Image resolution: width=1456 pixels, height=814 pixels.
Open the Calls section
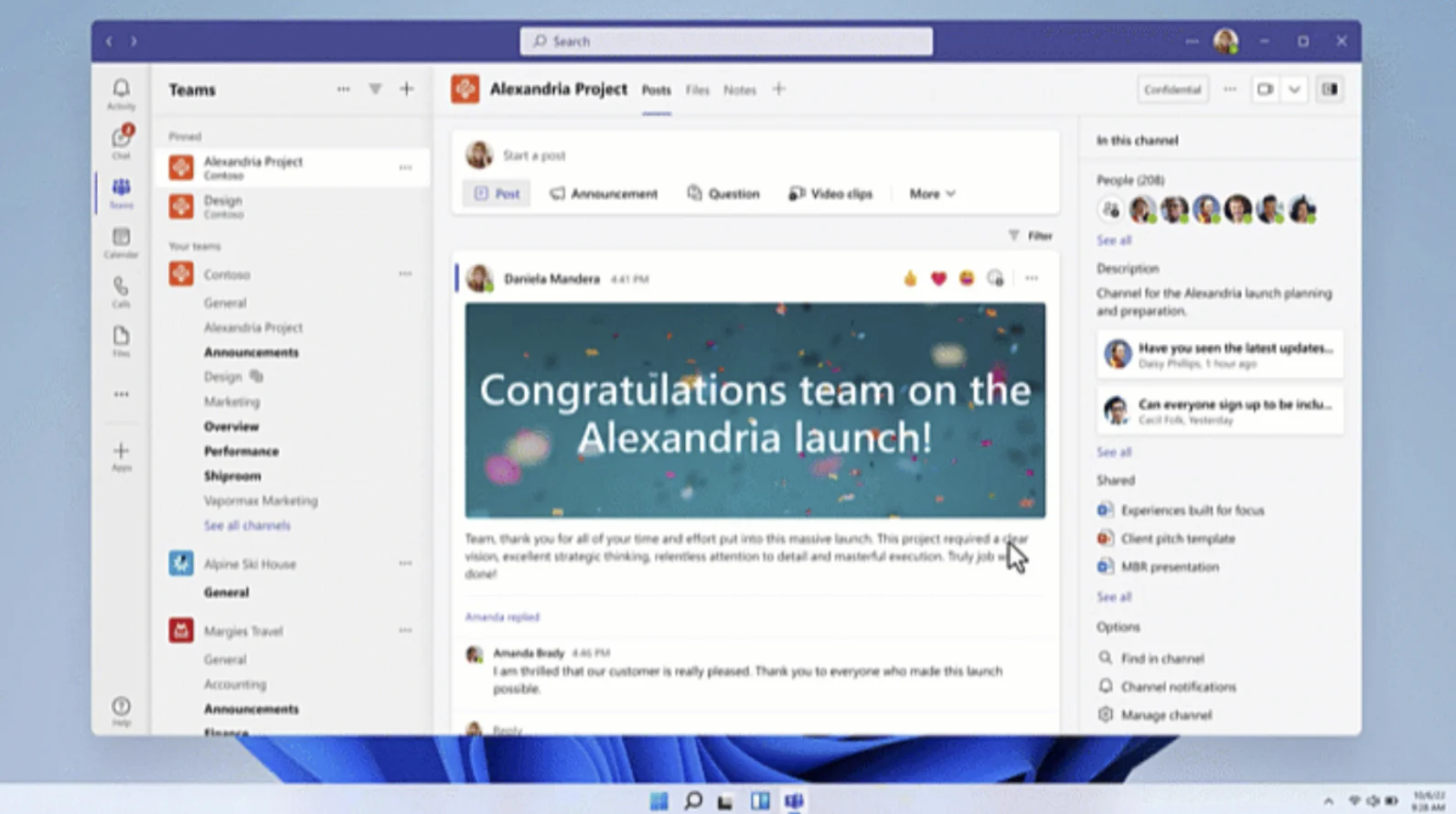click(121, 292)
